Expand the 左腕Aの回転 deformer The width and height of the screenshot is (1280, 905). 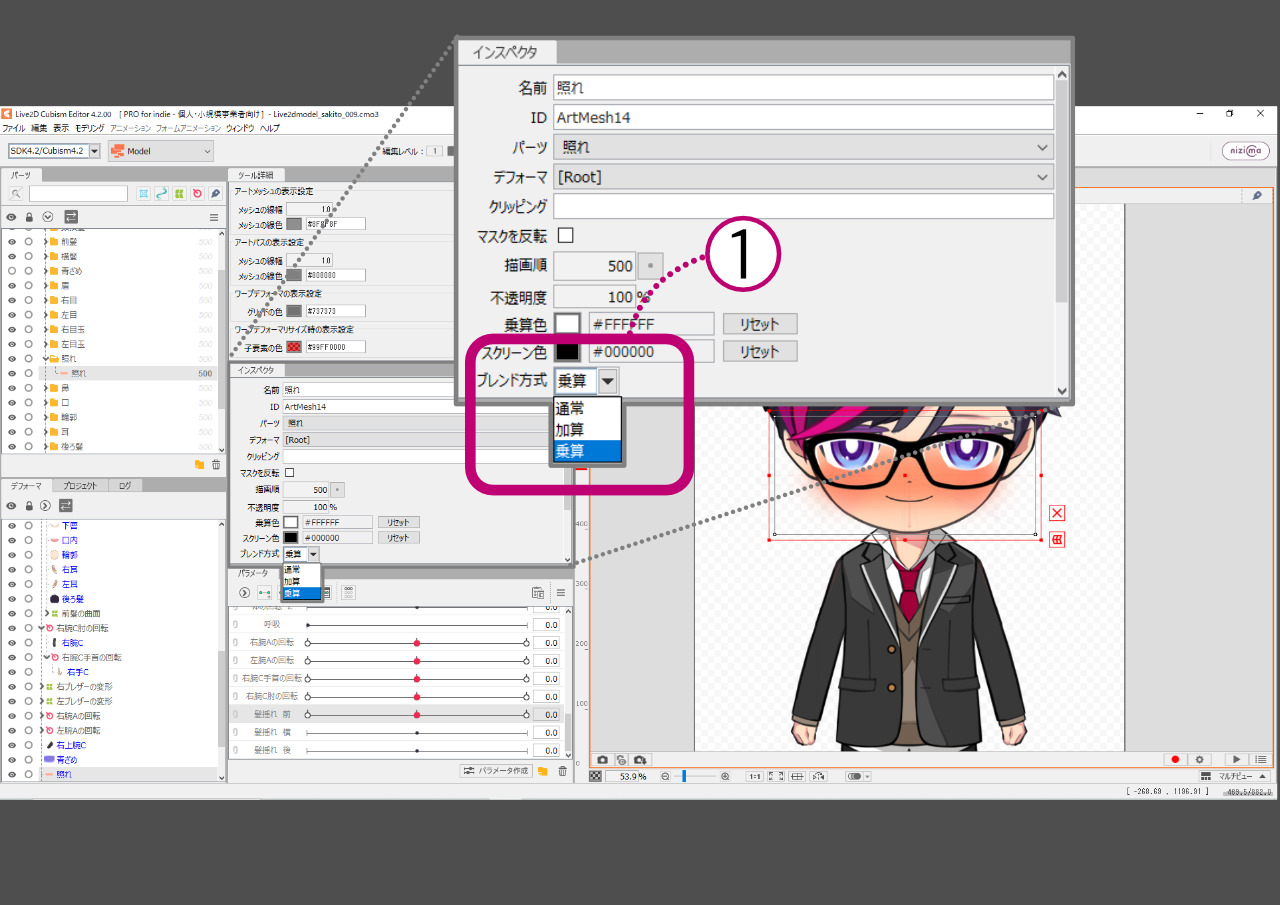42,730
